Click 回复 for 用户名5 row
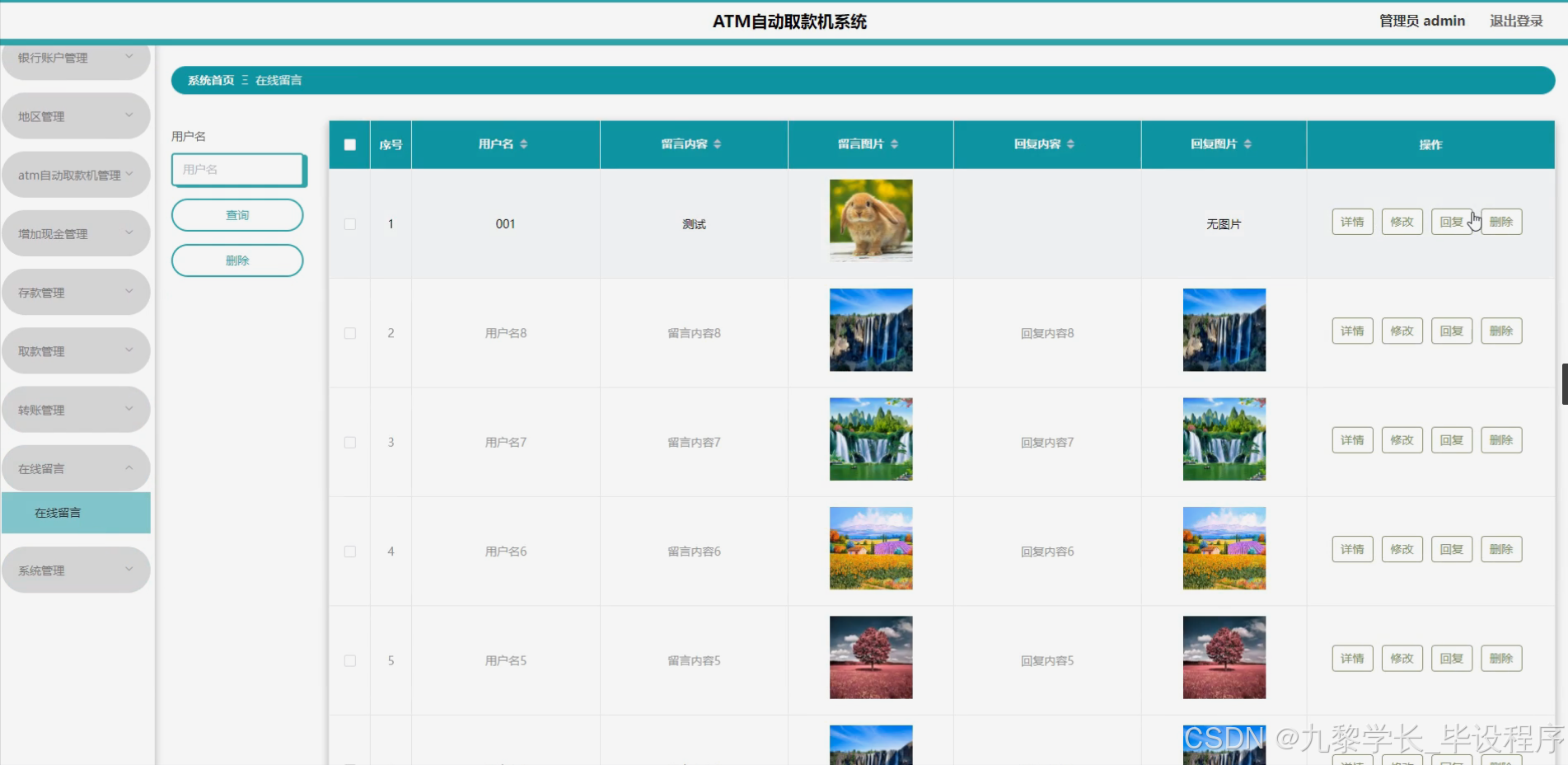The width and height of the screenshot is (1568, 765). tap(1451, 659)
